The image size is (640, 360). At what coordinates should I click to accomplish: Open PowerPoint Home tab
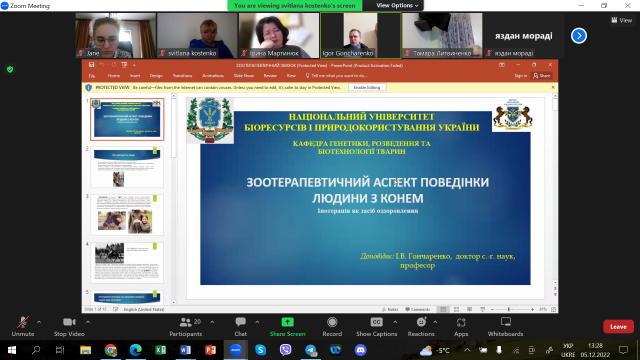(x=113, y=76)
